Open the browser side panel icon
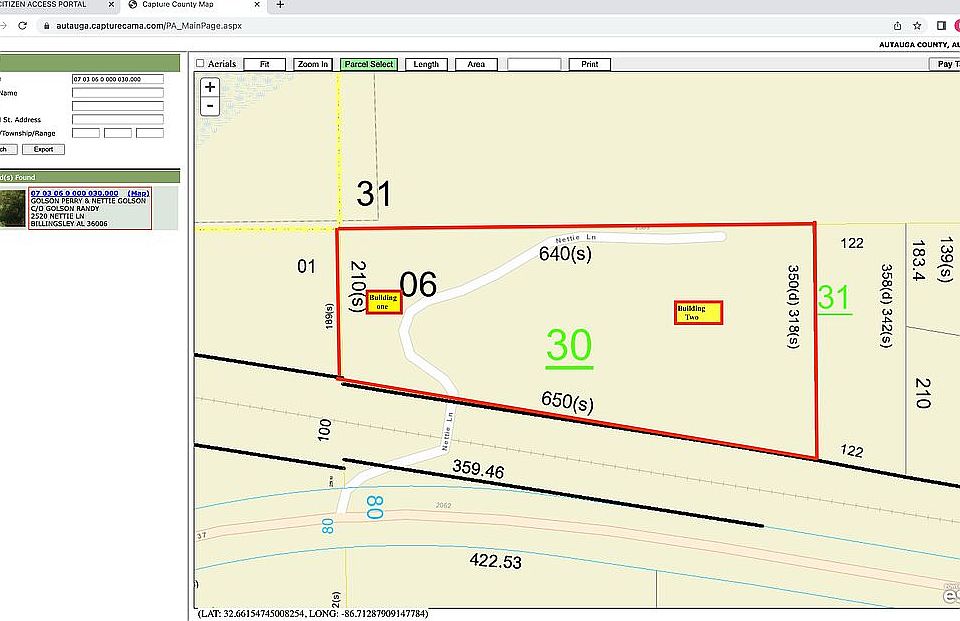The height and width of the screenshot is (621, 960). tap(941, 26)
